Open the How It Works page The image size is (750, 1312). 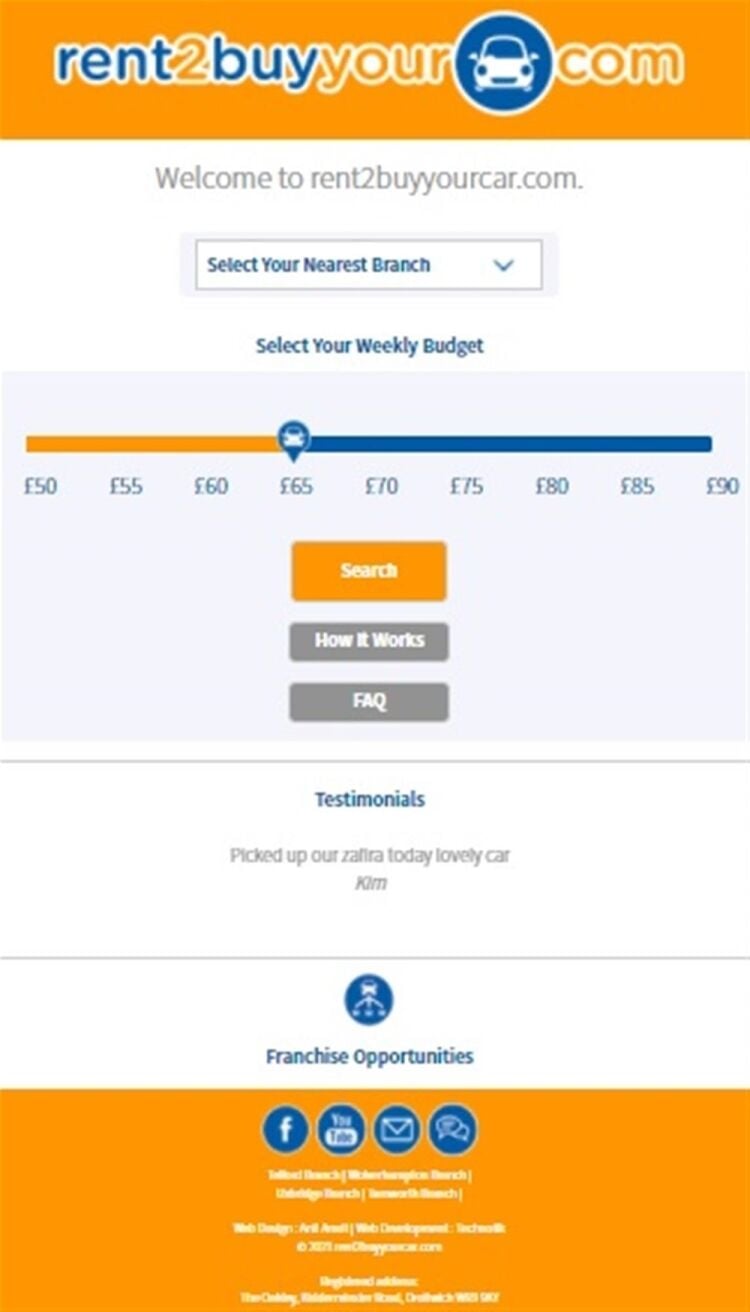pos(369,641)
